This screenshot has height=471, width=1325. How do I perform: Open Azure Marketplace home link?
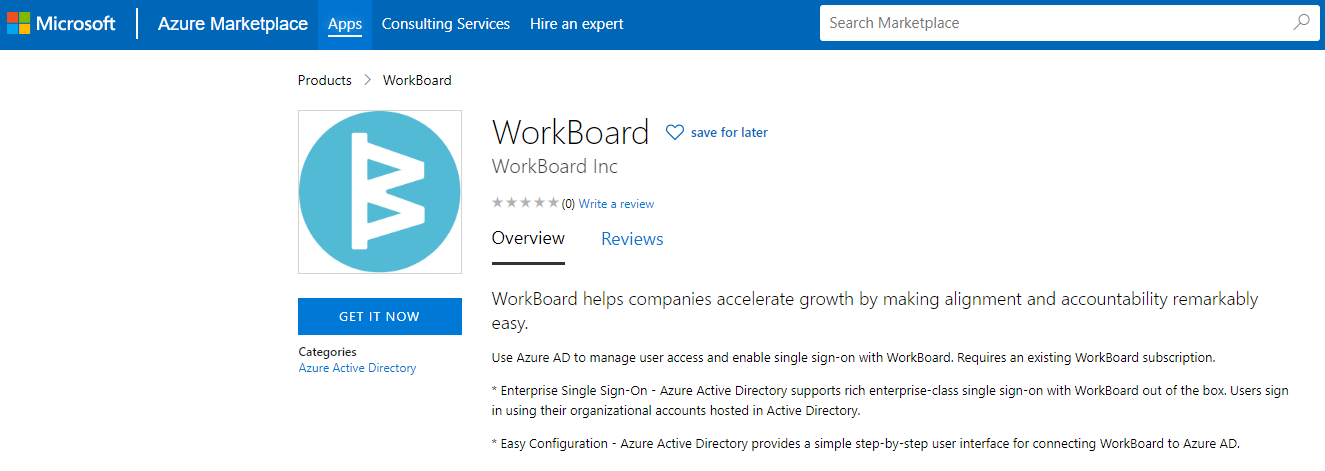pos(233,24)
